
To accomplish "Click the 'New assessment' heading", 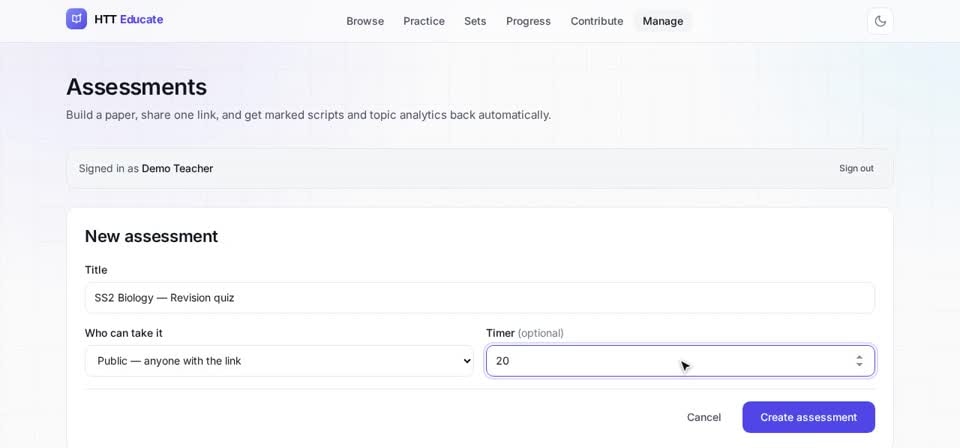I will pyautogui.click(x=151, y=236).
